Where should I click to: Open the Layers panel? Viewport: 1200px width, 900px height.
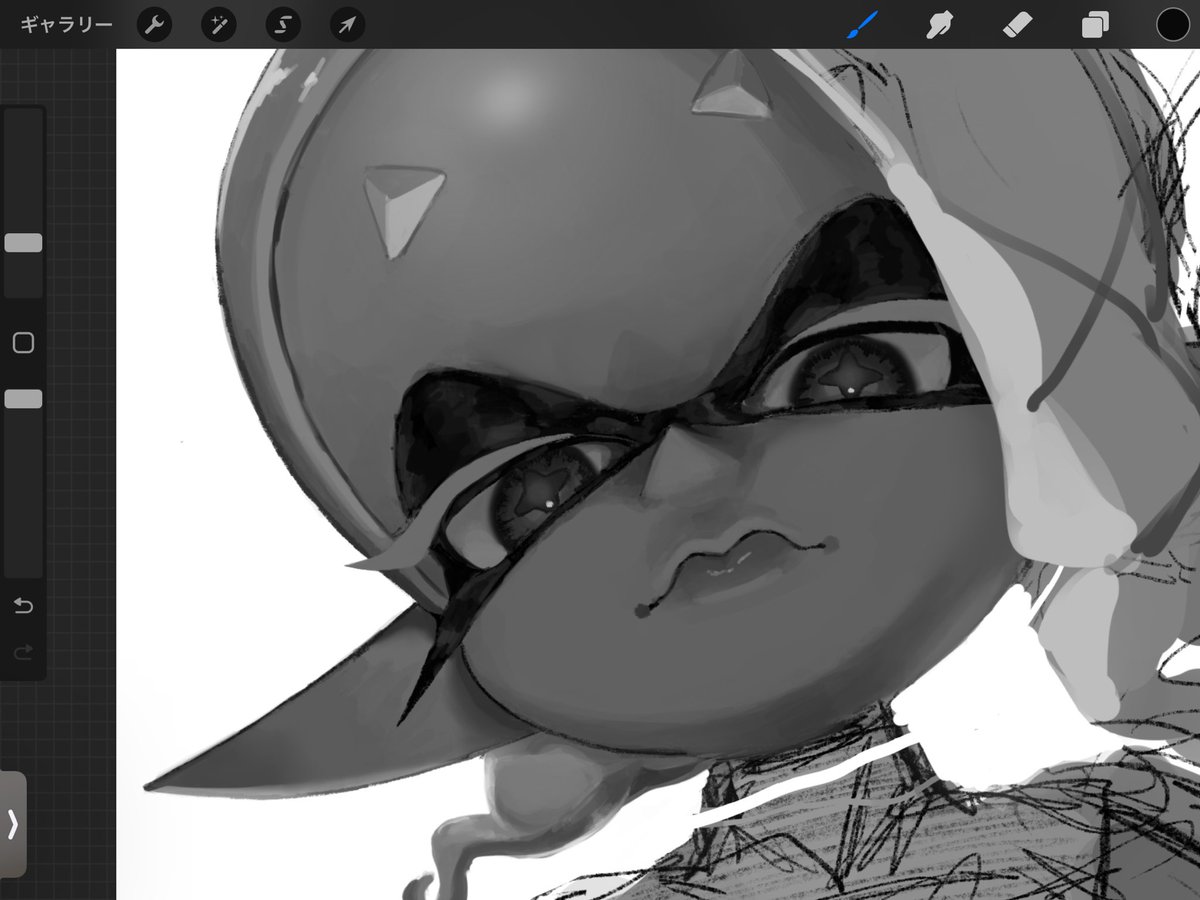pyautogui.click(x=1095, y=25)
